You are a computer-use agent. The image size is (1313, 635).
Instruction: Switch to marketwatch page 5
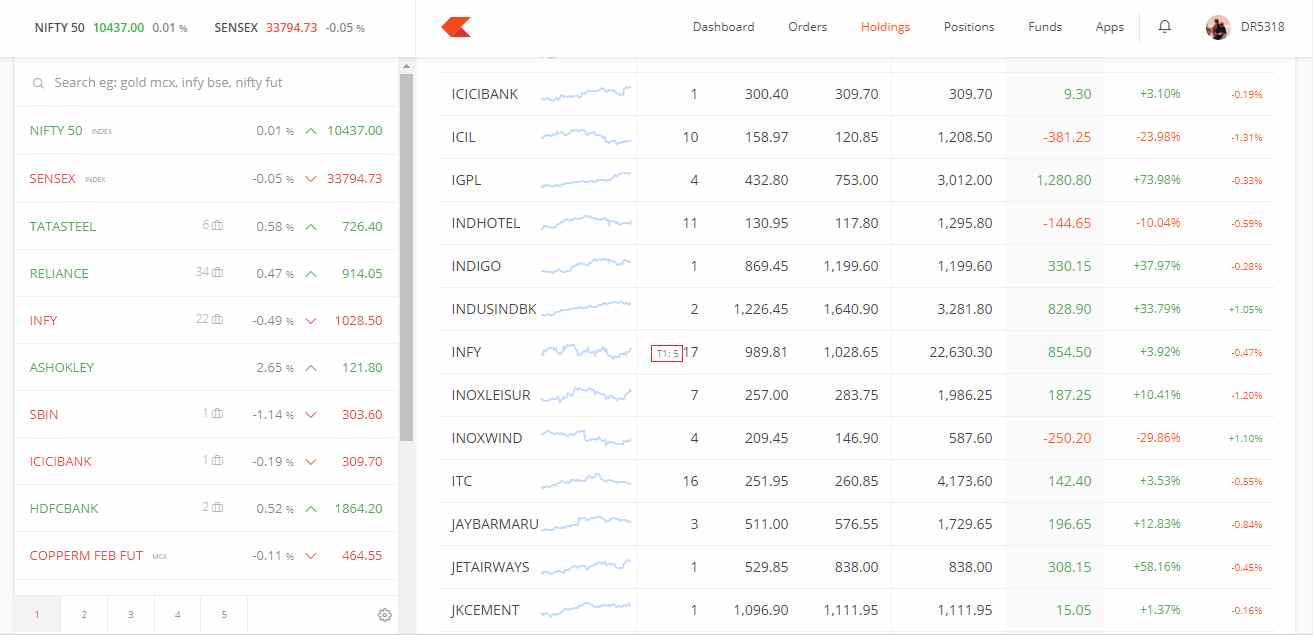coord(224,615)
